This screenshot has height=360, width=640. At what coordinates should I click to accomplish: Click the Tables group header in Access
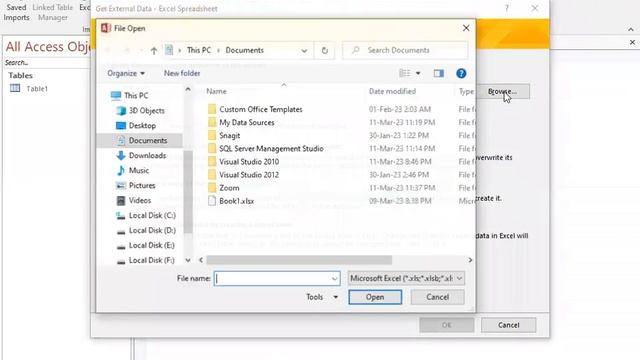coord(20,76)
